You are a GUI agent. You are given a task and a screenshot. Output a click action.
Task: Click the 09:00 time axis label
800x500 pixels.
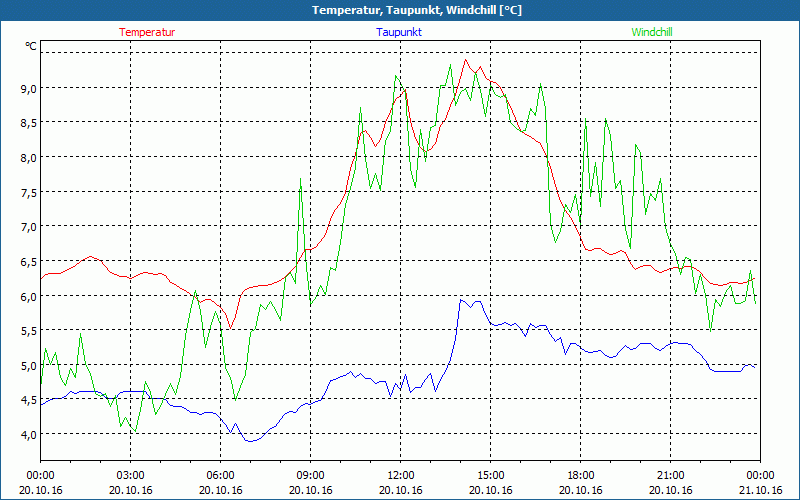(x=311, y=476)
